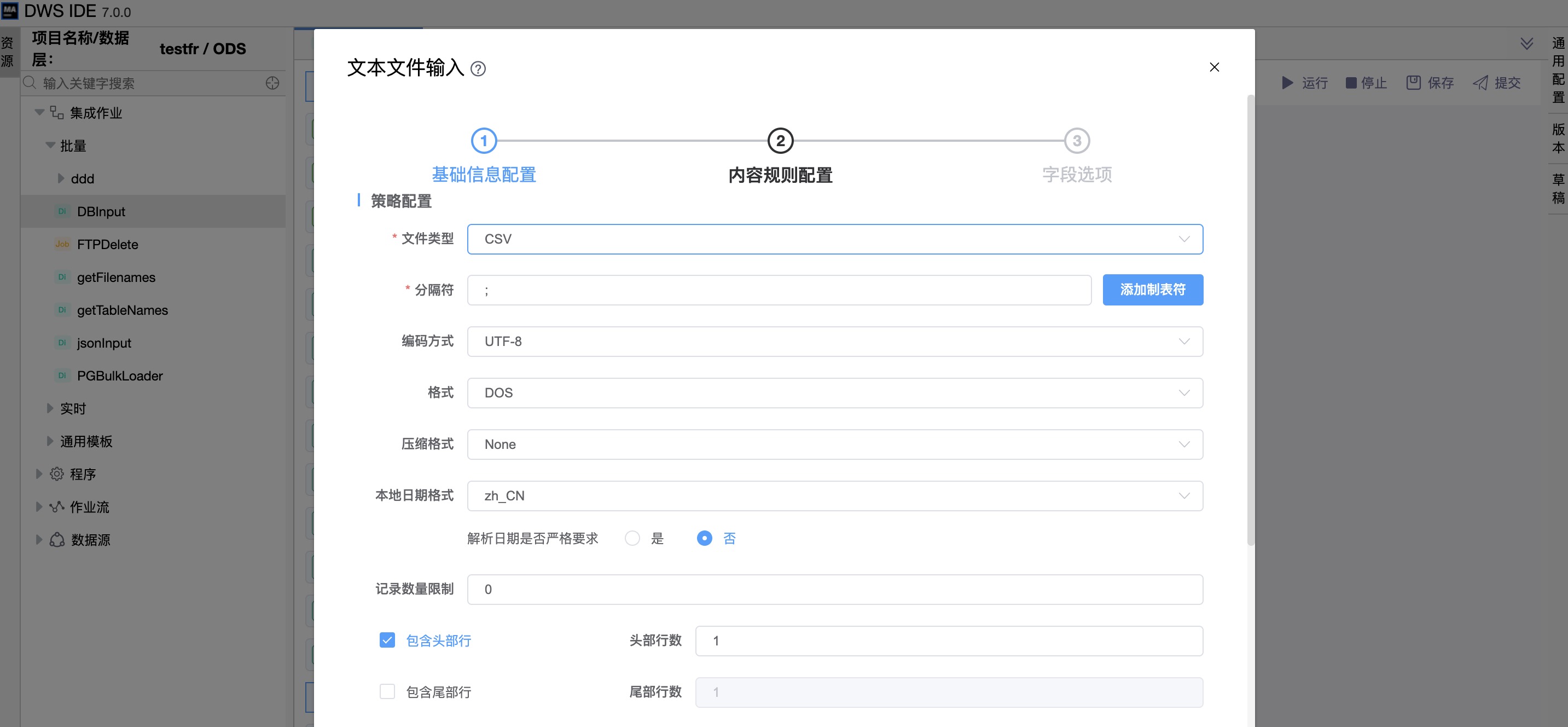1568x727 pixels.
Task: Click the Save disk icon
Action: point(1413,83)
